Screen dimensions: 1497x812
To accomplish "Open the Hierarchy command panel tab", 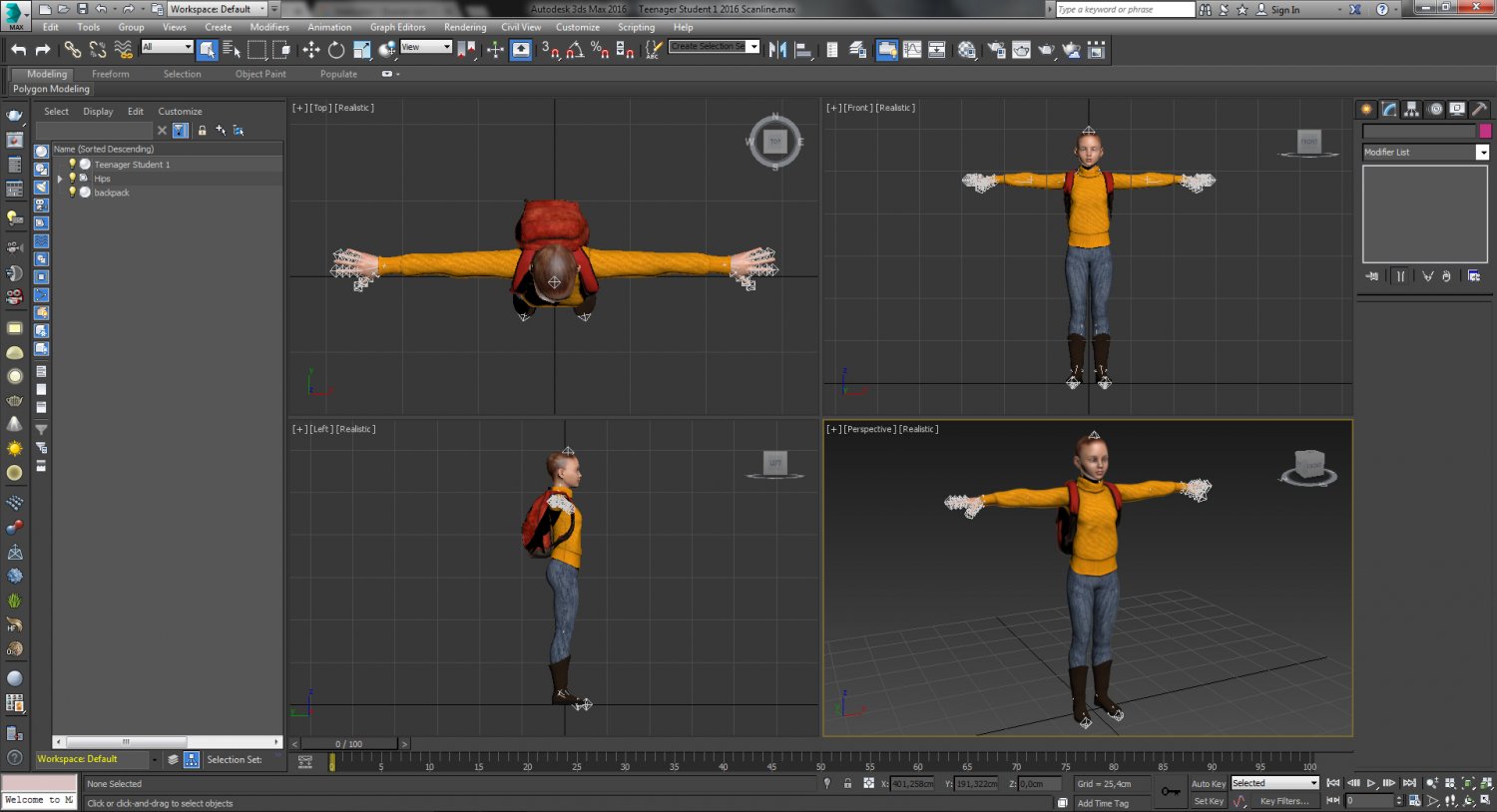I will (x=1411, y=109).
